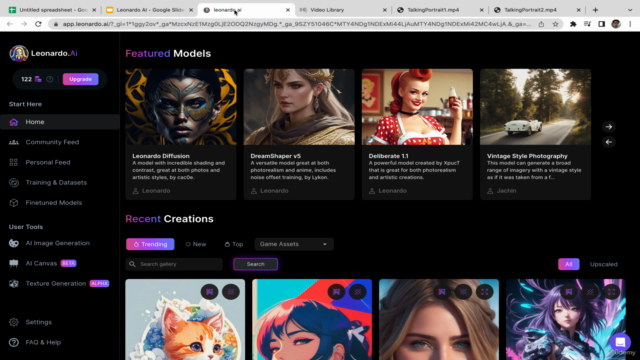Click expand icon on anime girl image
The height and width of the screenshot is (360, 640).
pyautogui.click(x=611, y=292)
